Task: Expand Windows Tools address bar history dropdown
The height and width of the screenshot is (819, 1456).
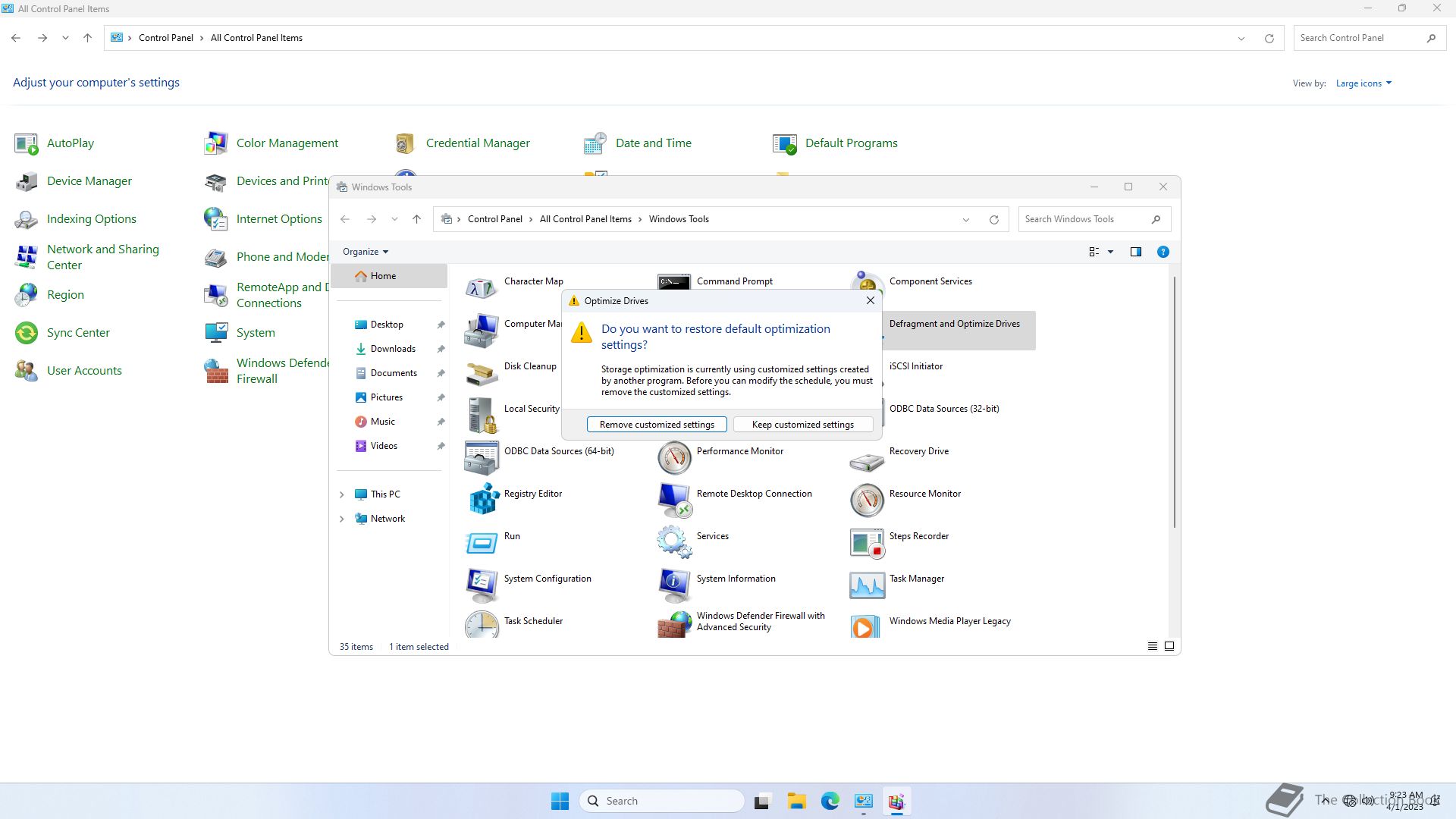Action: tap(966, 220)
